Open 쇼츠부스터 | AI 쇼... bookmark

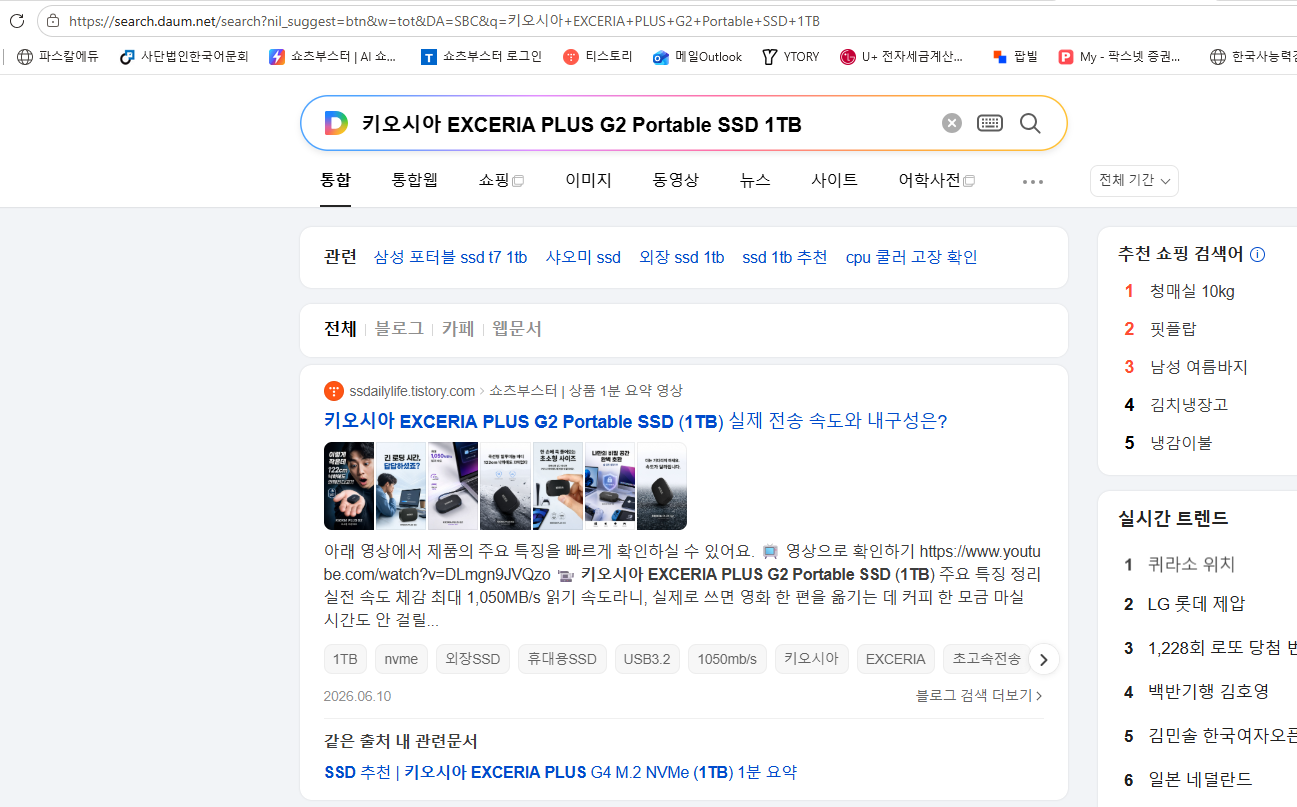click(x=333, y=57)
